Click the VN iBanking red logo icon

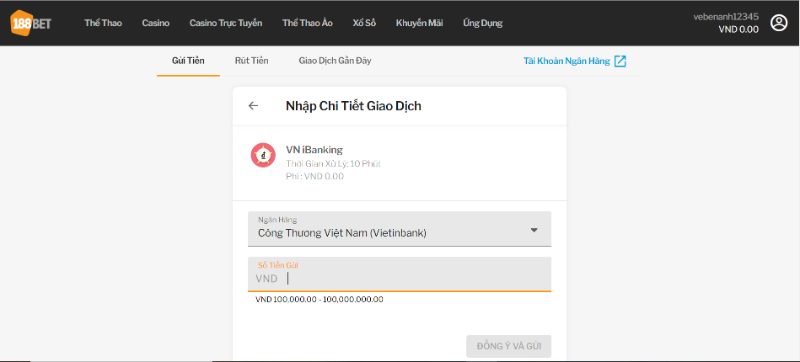263,156
